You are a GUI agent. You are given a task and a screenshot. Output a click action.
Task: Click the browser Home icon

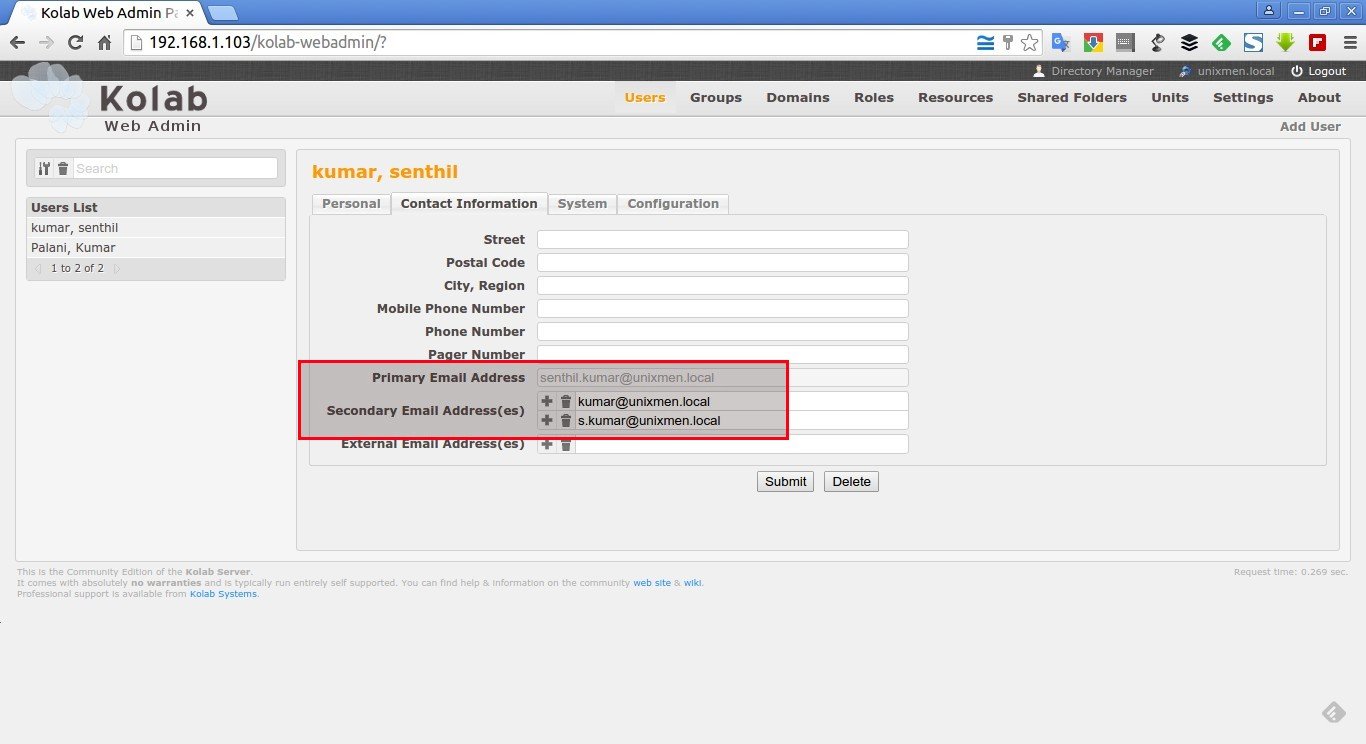(x=104, y=43)
